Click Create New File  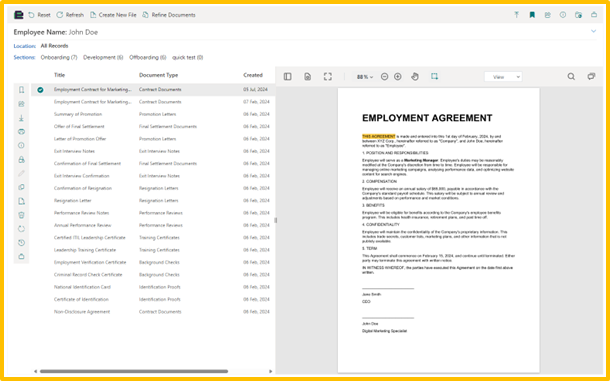[x=113, y=15]
